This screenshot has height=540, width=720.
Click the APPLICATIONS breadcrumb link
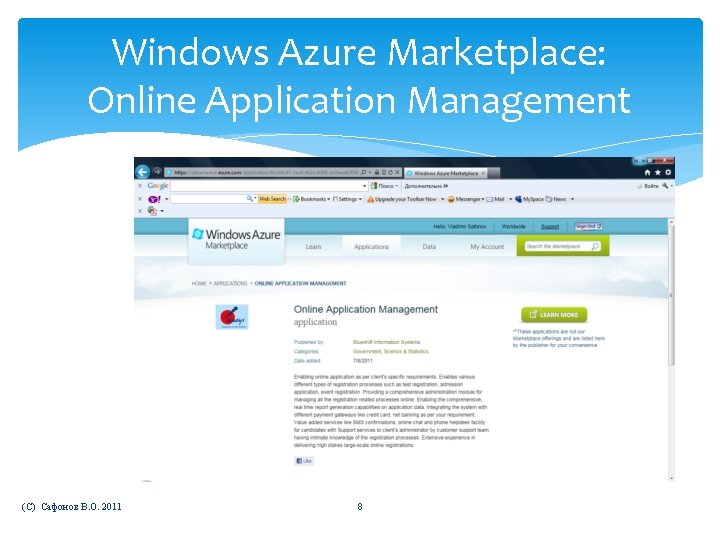pyautogui.click(x=230, y=283)
